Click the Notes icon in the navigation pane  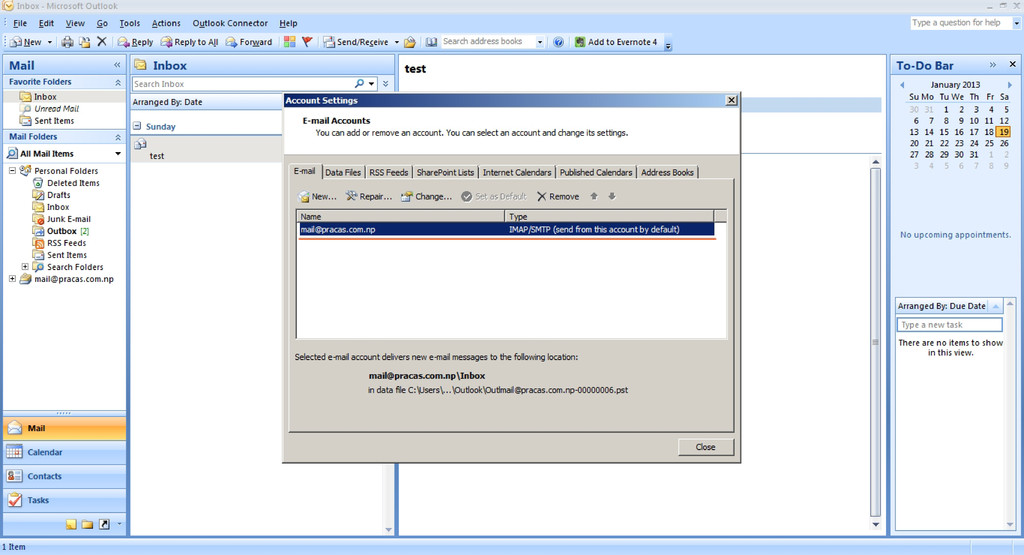click(71, 524)
